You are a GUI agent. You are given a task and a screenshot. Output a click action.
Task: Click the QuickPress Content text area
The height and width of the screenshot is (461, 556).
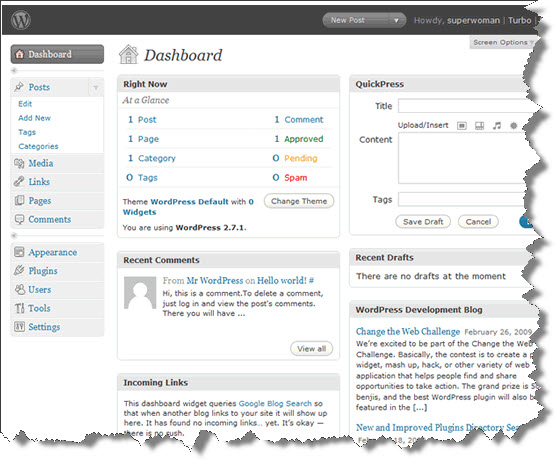(x=462, y=158)
